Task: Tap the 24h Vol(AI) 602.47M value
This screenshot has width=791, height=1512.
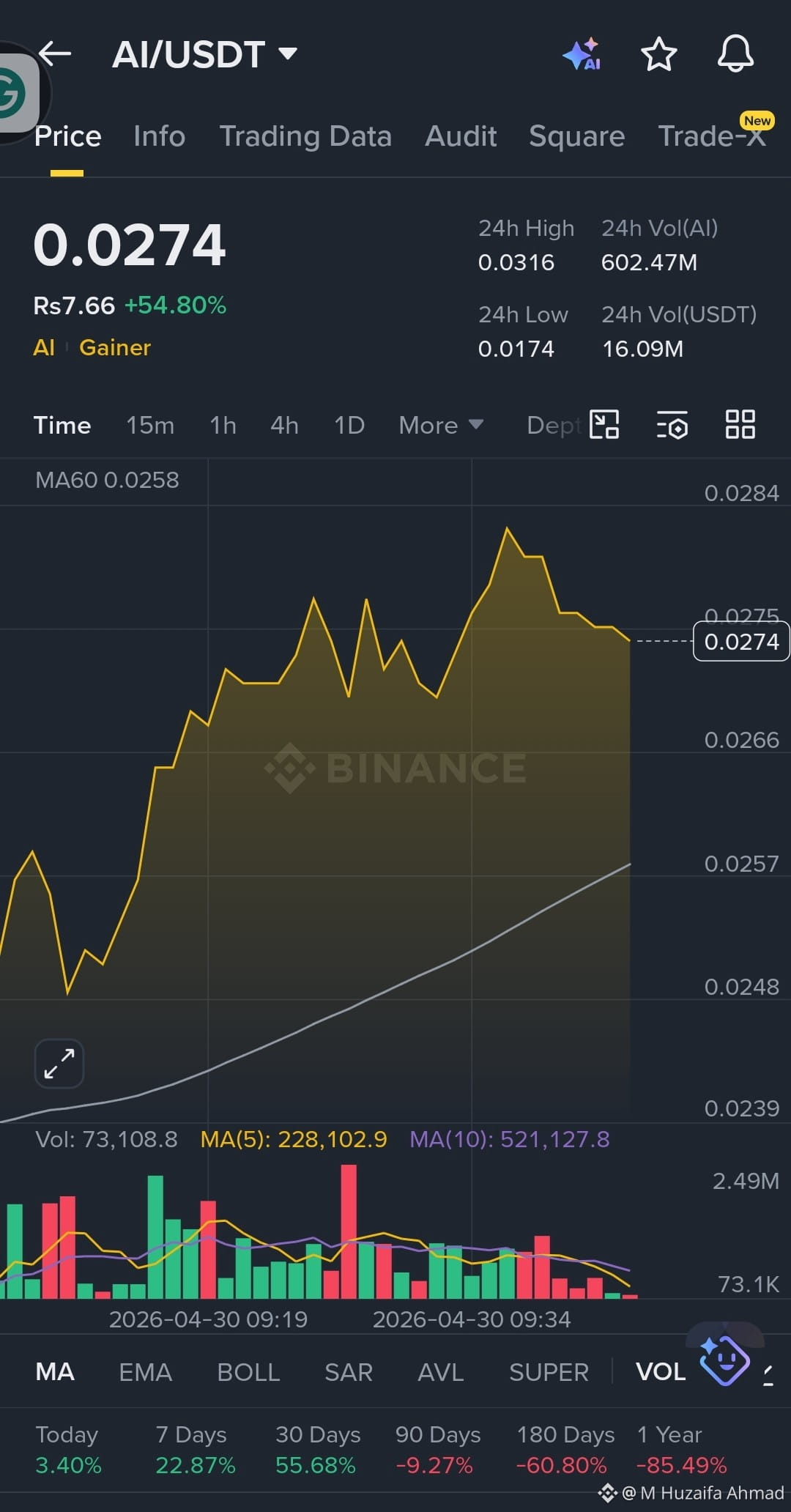Action: pyautogui.click(x=649, y=262)
